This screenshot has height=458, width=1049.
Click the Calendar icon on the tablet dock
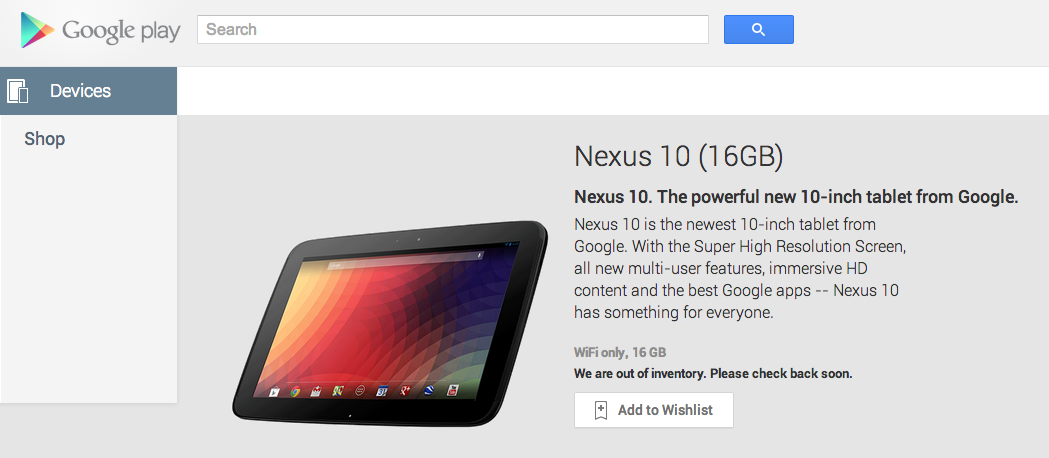coord(382,390)
